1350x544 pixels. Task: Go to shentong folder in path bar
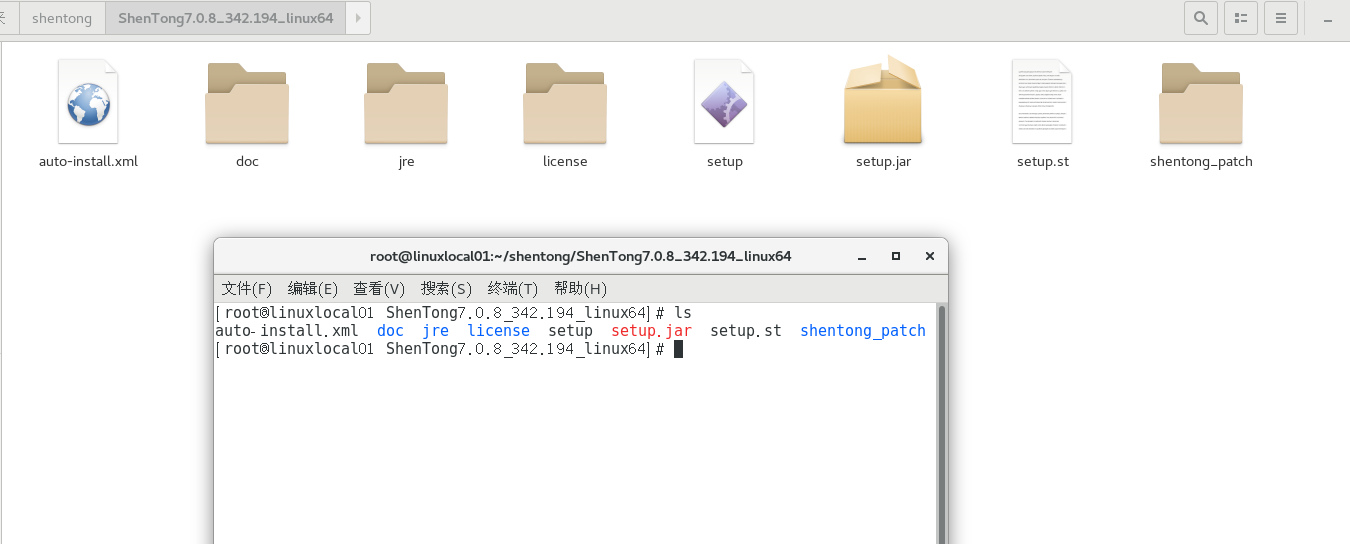pos(62,18)
